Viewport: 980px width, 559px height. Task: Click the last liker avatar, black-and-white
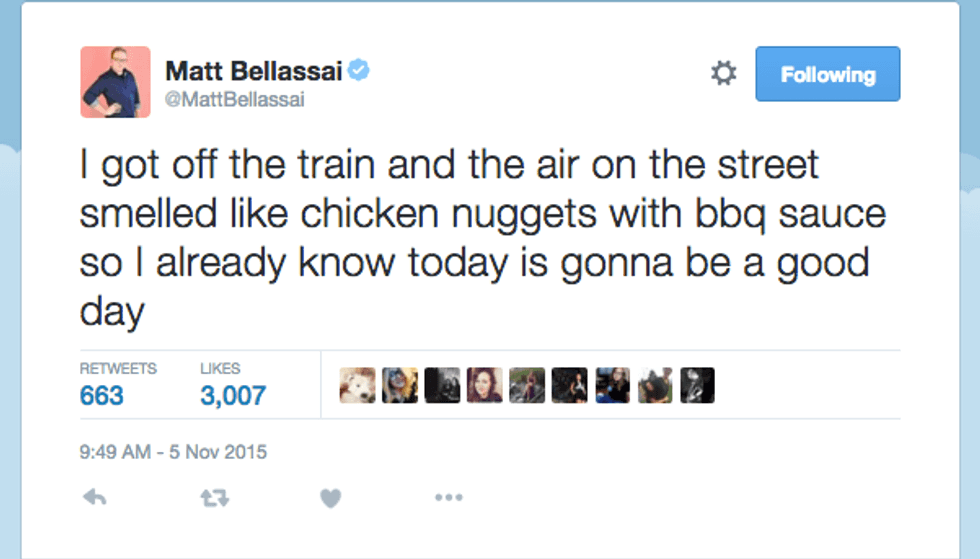click(697, 386)
